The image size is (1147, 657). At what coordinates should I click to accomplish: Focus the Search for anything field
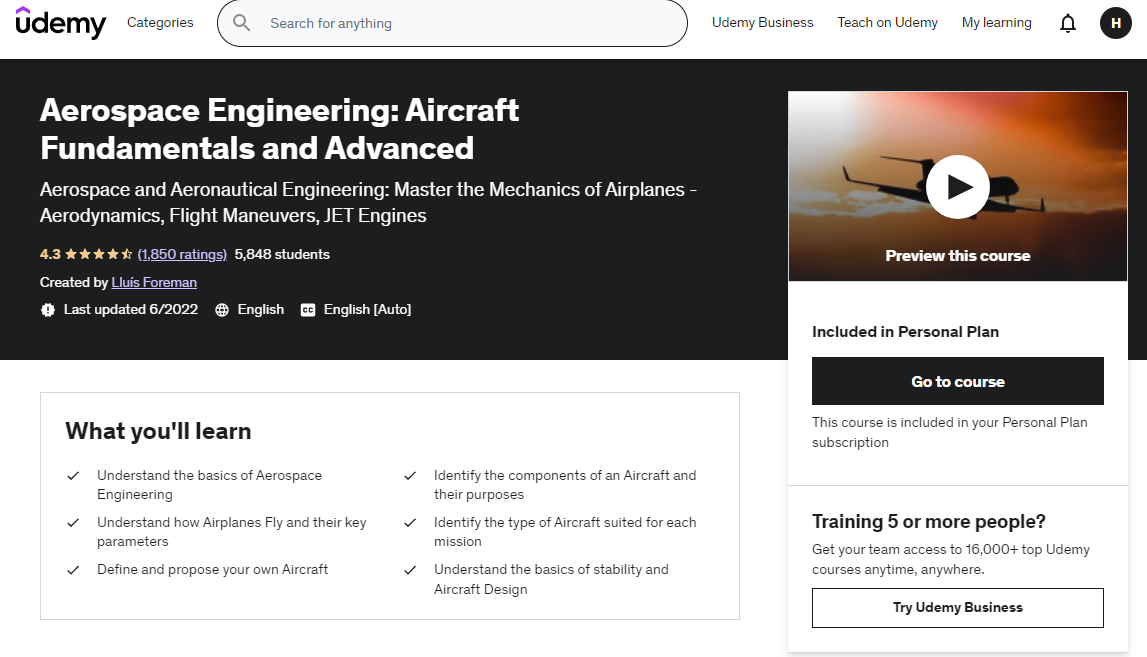452,23
